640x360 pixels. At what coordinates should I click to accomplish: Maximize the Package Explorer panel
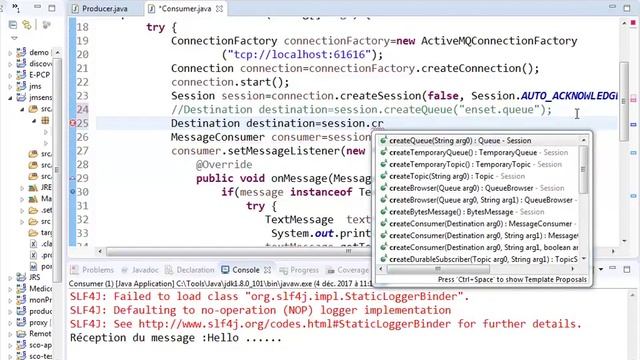(52, 8)
